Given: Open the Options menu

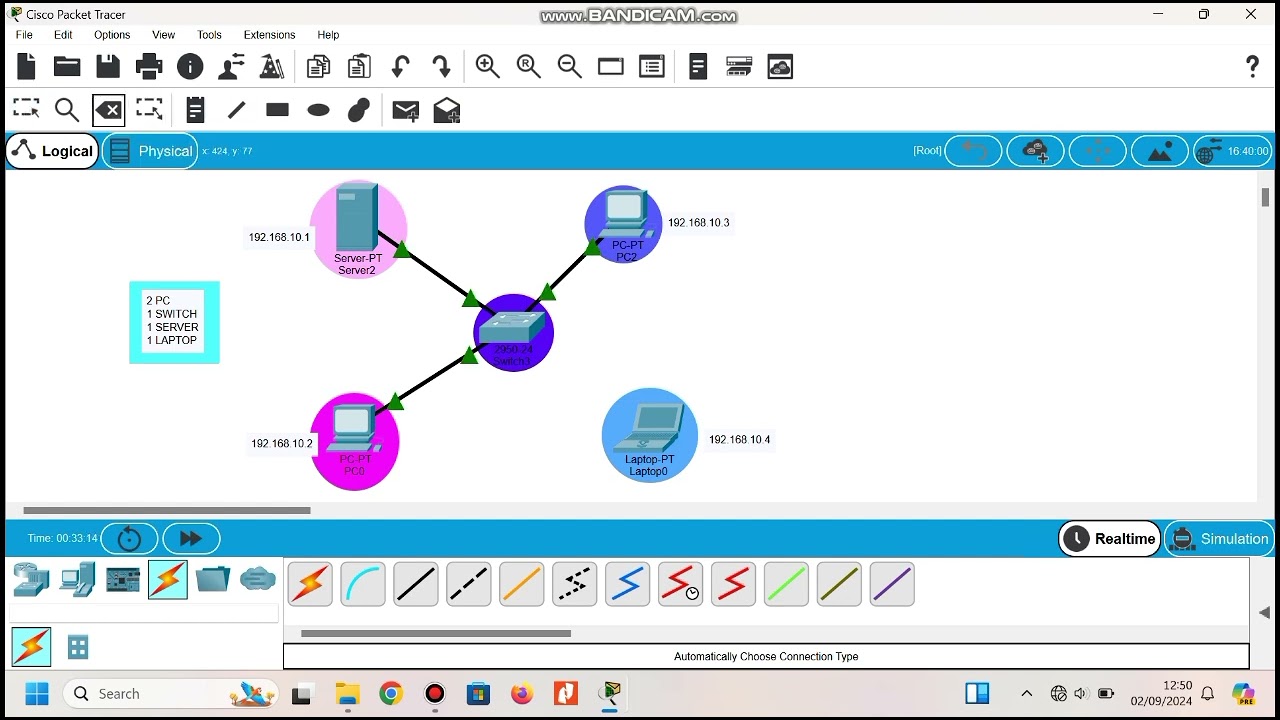Looking at the screenshot, I should click(112, 34).
